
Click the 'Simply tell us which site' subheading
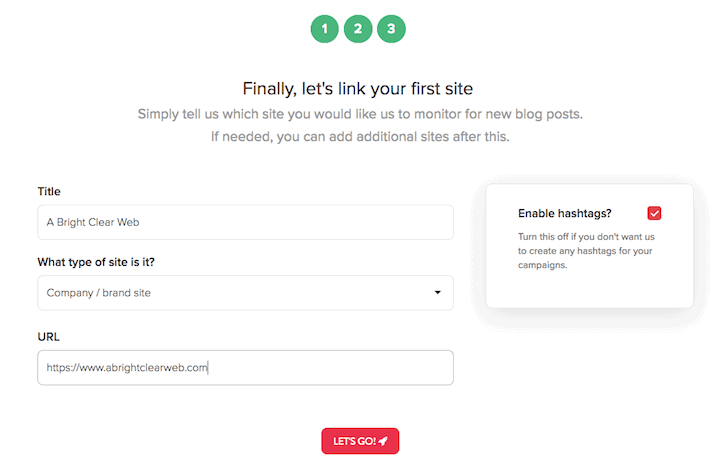(359, 114)
